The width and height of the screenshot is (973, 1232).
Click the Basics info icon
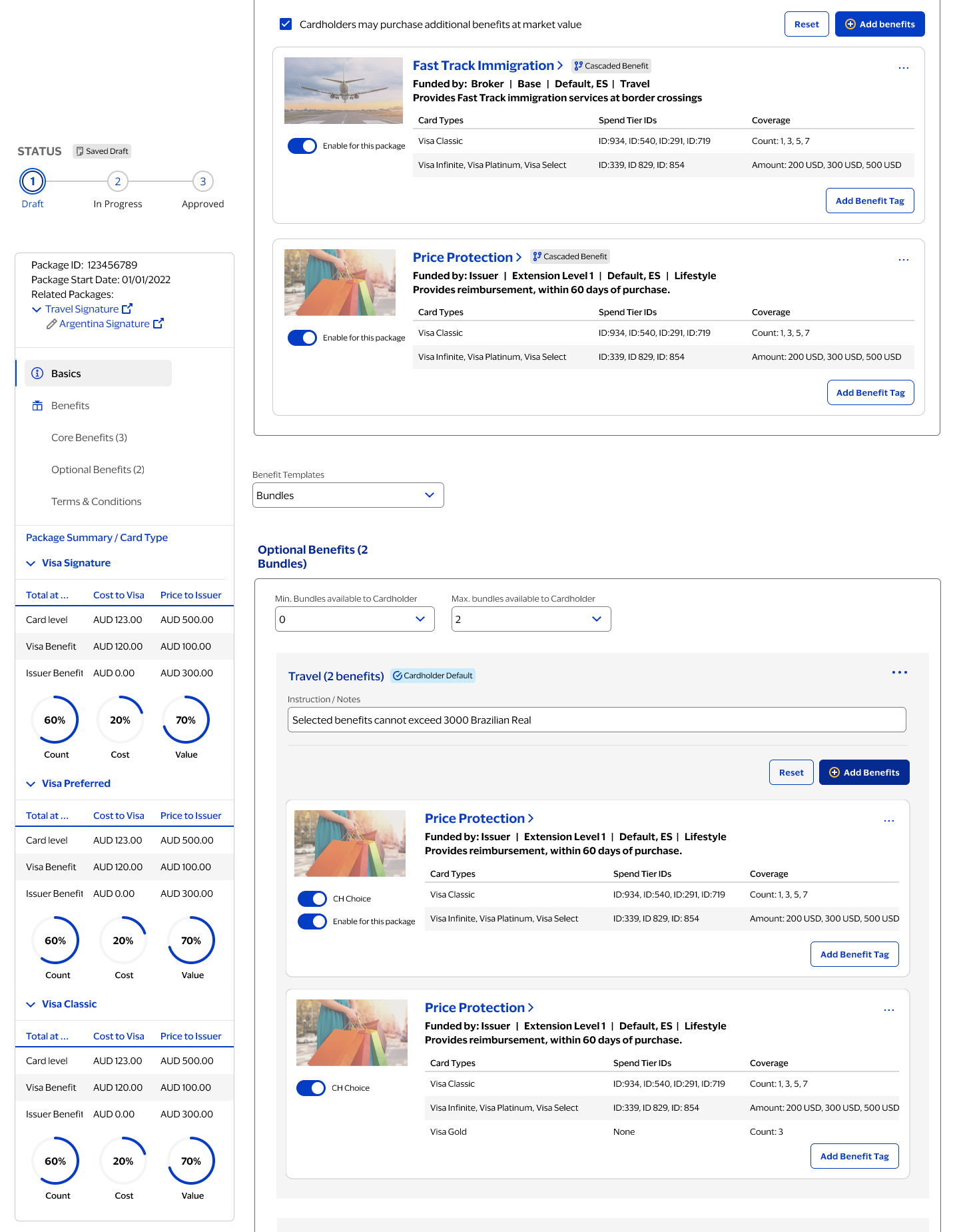click(38, 373)
